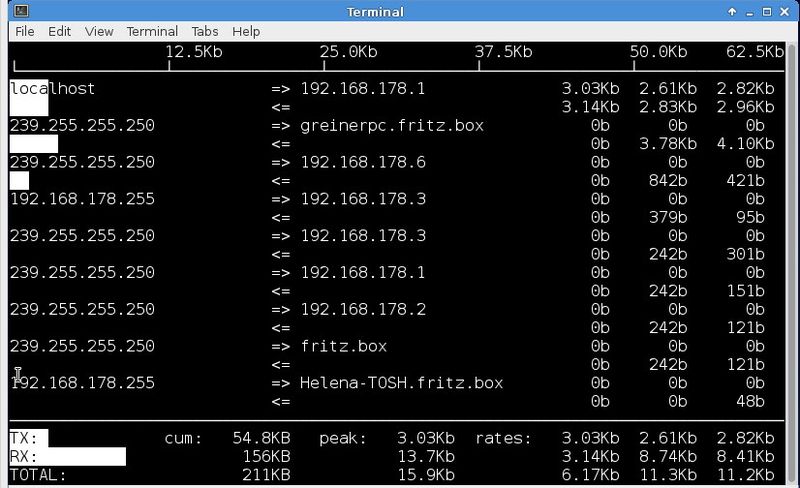Click the roll-up arrow window button
Screen dimensions: 800x488
tap(732, 12)
